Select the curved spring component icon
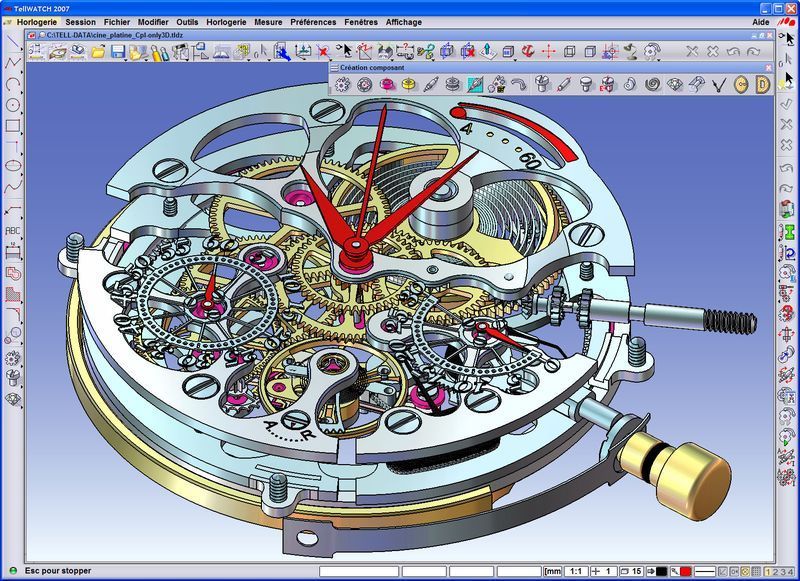The image size is (800, 581). pyautogui.click(x=519, y=84)
